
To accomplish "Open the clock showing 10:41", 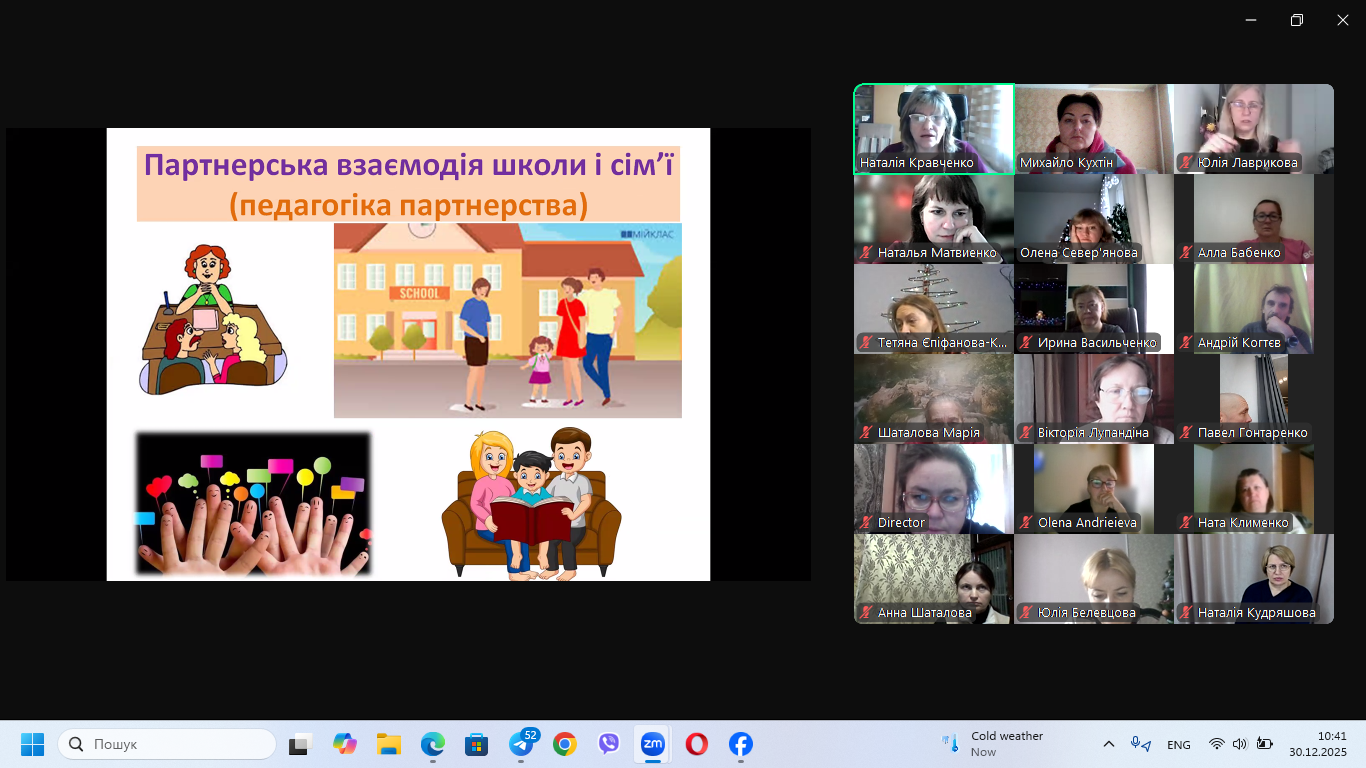I will coord(1317,744).
